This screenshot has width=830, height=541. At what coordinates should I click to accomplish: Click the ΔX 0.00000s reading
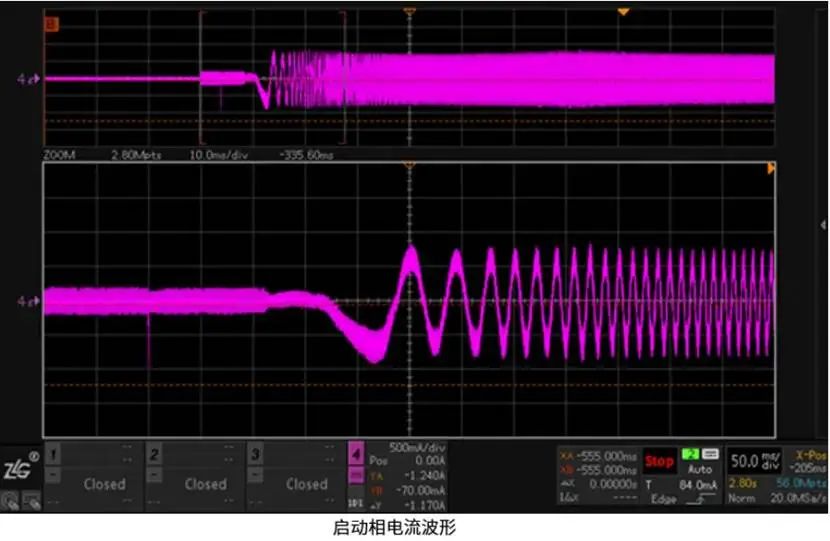[613, 484]
